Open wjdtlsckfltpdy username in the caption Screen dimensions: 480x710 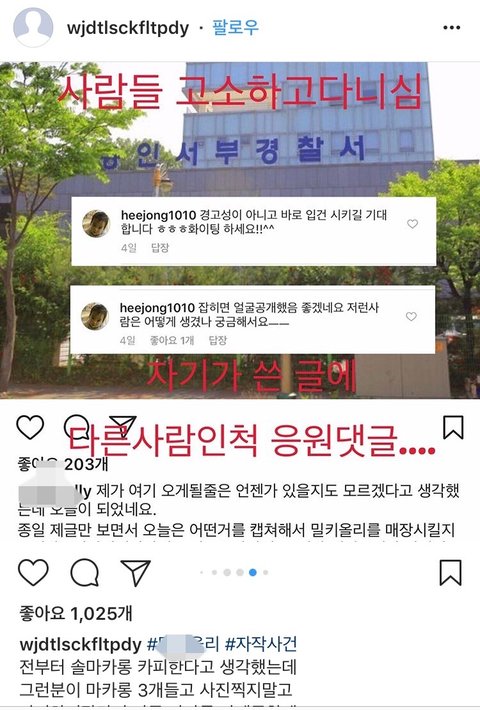click(81, 644)
